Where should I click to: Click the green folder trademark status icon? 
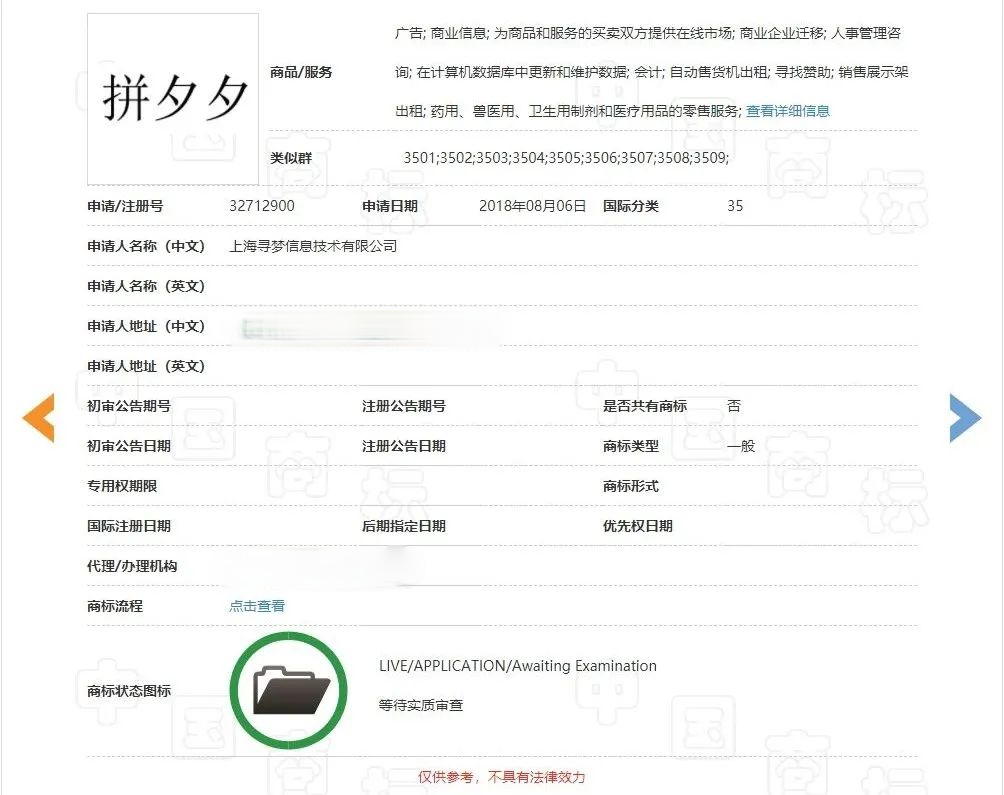(289, 691)
